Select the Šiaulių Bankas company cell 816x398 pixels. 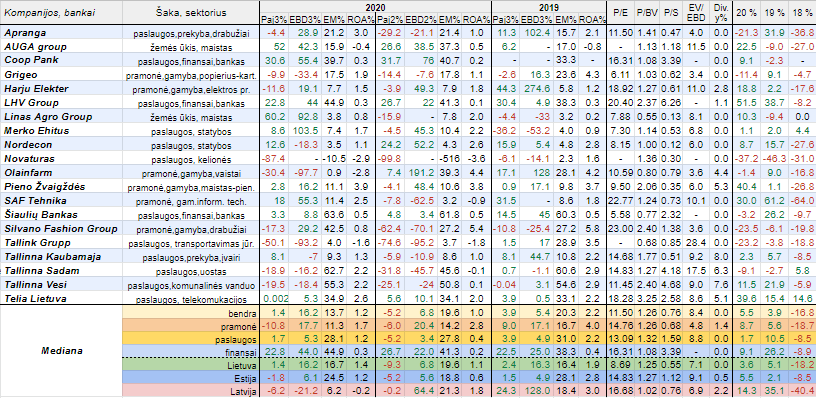click(x=61, y=214)
